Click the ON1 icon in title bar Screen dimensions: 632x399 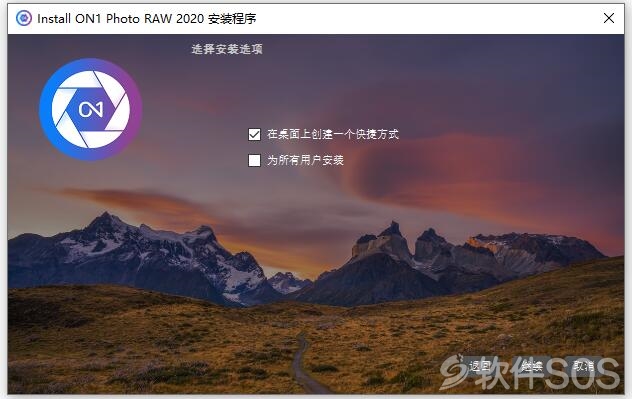24,18
